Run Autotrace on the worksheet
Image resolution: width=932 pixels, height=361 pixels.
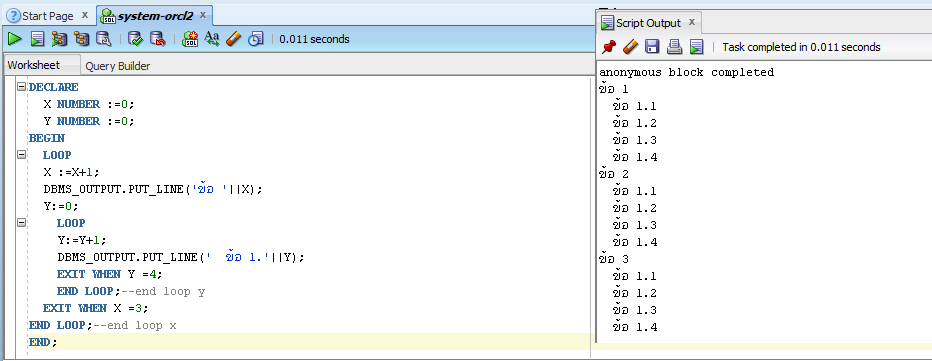tap(59, 39)
